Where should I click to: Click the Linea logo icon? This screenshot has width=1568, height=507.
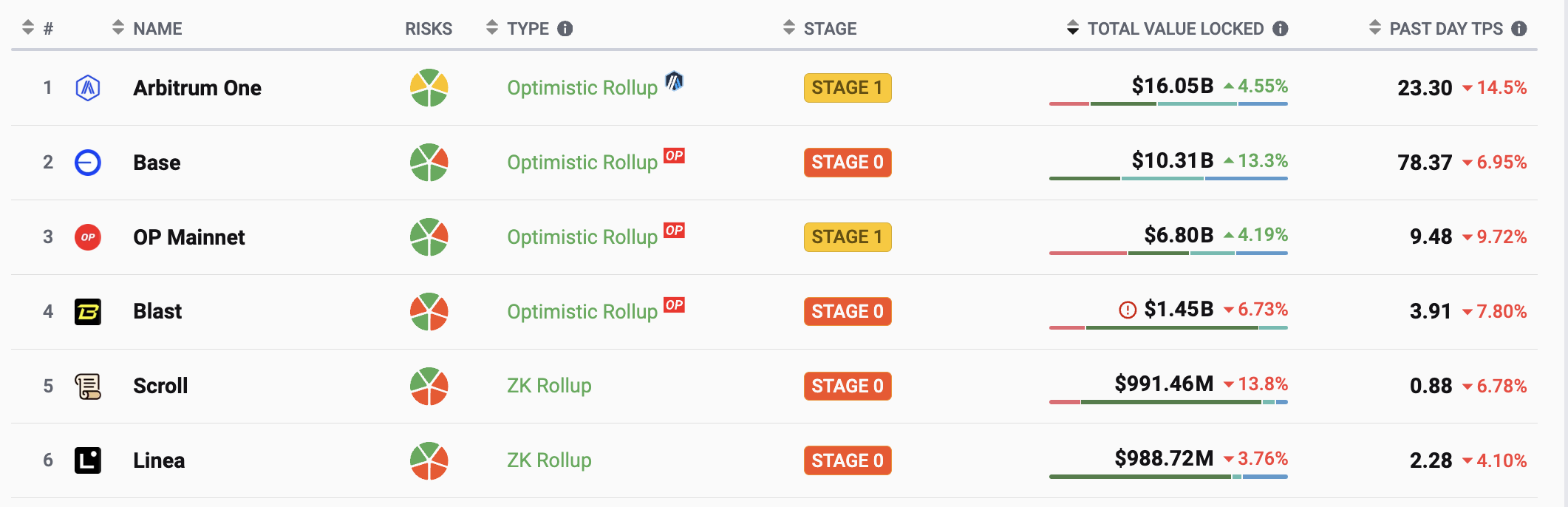pyautogui.click(x=88, y=460)
